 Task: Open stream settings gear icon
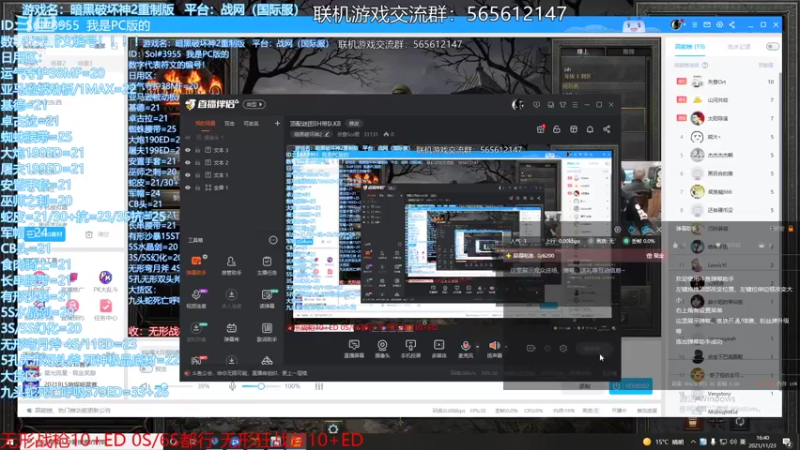coord(563,348)
